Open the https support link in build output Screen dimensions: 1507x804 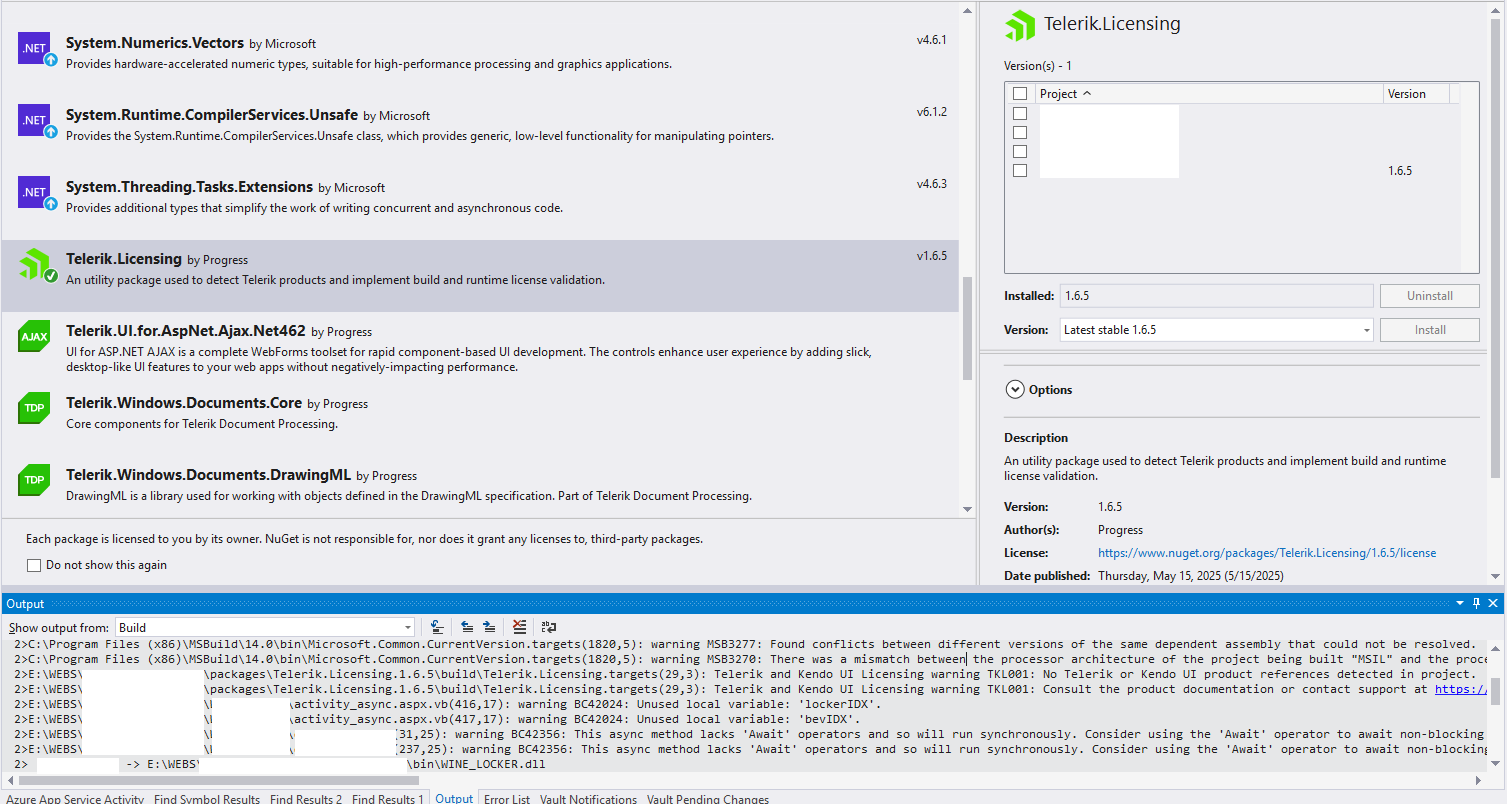pyautogui.click(x=1460, y=689)
